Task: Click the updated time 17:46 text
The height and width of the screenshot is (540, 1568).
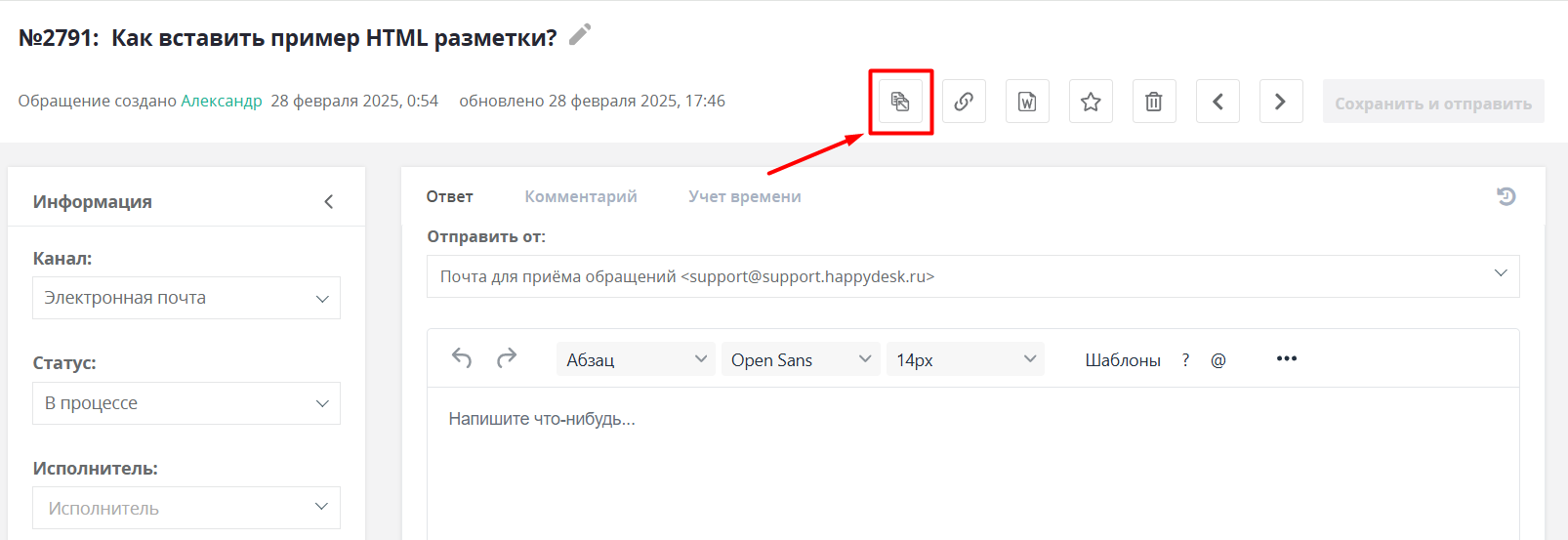Action: pyautogui.click(x=705, y=101)
